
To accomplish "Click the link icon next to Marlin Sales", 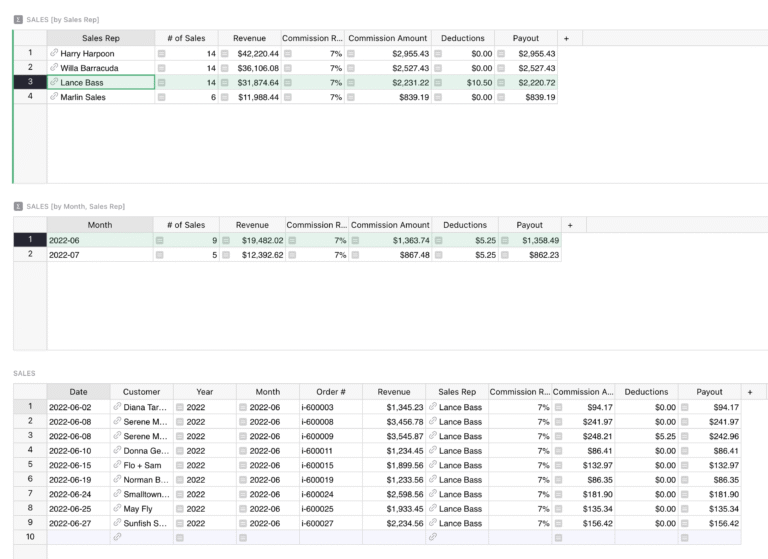I will [x=54, y=97].
